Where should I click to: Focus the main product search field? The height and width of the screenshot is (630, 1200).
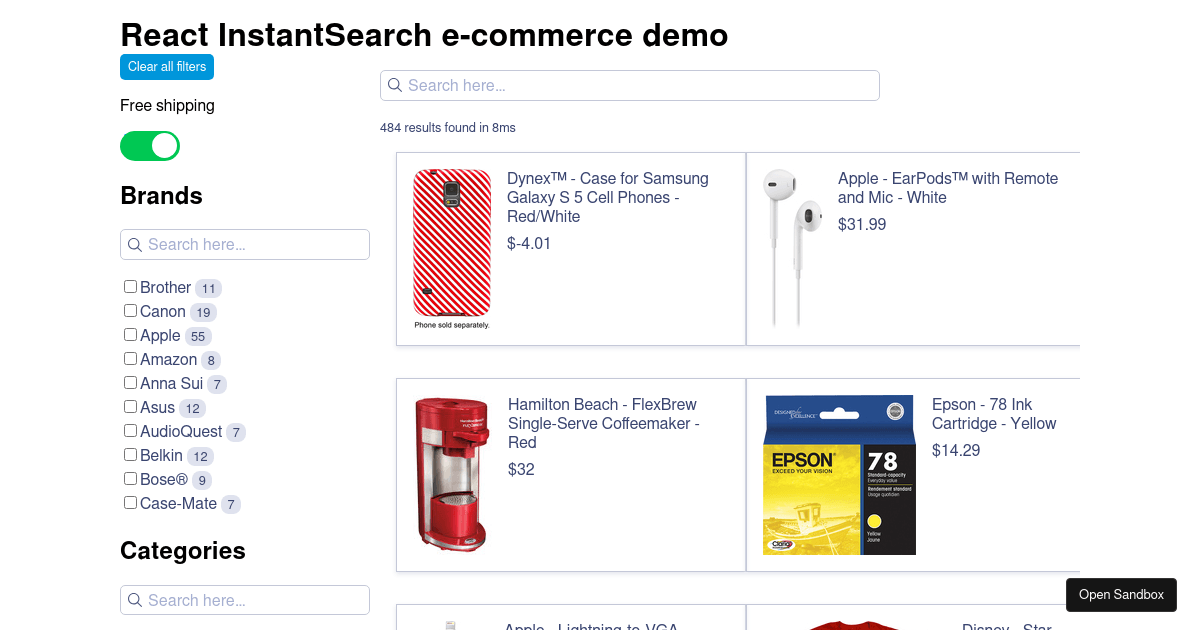click(640, 86)
